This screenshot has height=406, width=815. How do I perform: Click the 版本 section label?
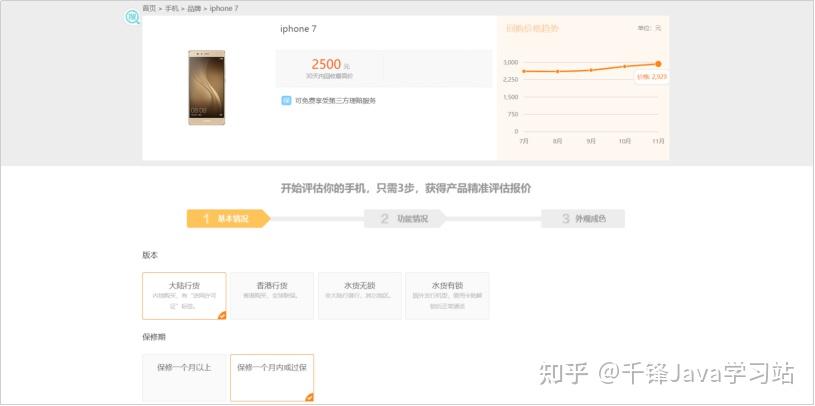(x=150, y=255)
